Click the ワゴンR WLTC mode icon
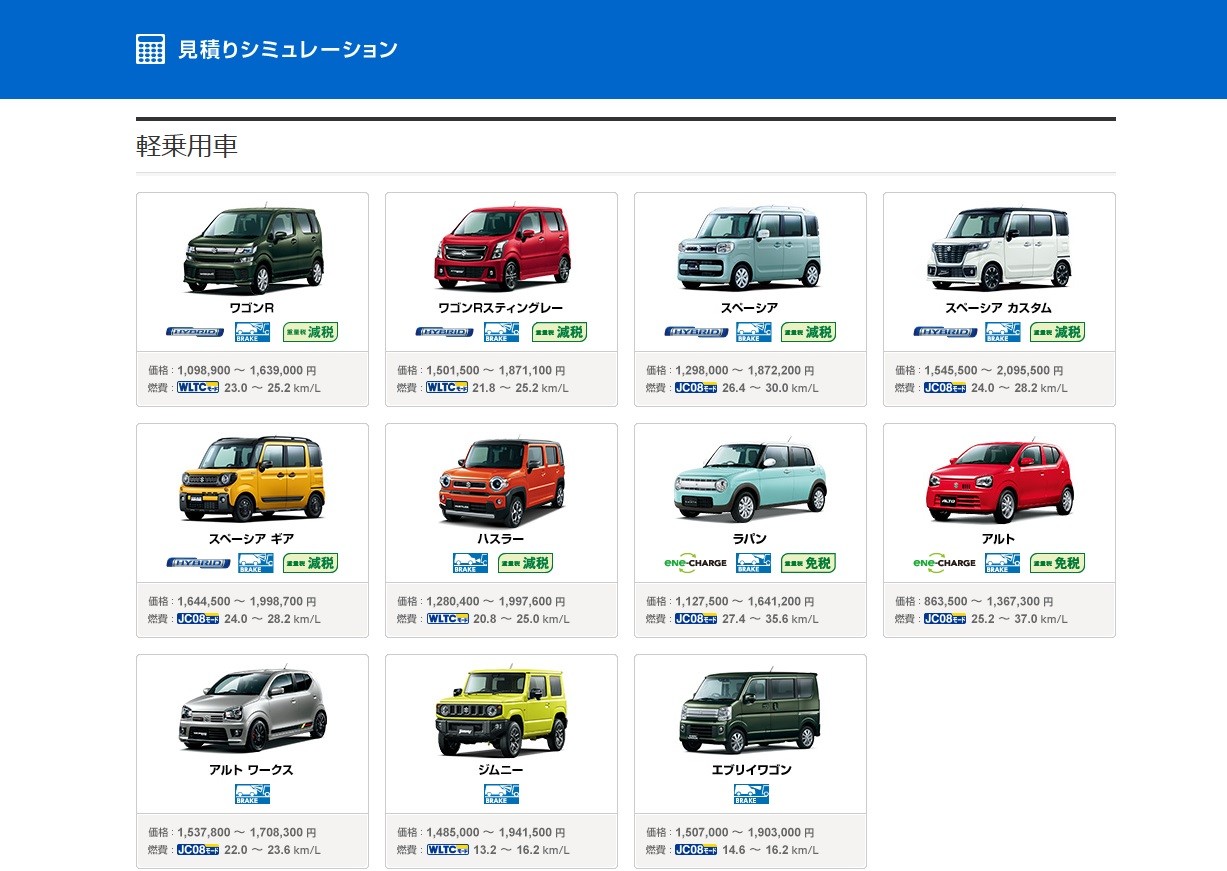The image size is (1227, 871). point(197,388)
